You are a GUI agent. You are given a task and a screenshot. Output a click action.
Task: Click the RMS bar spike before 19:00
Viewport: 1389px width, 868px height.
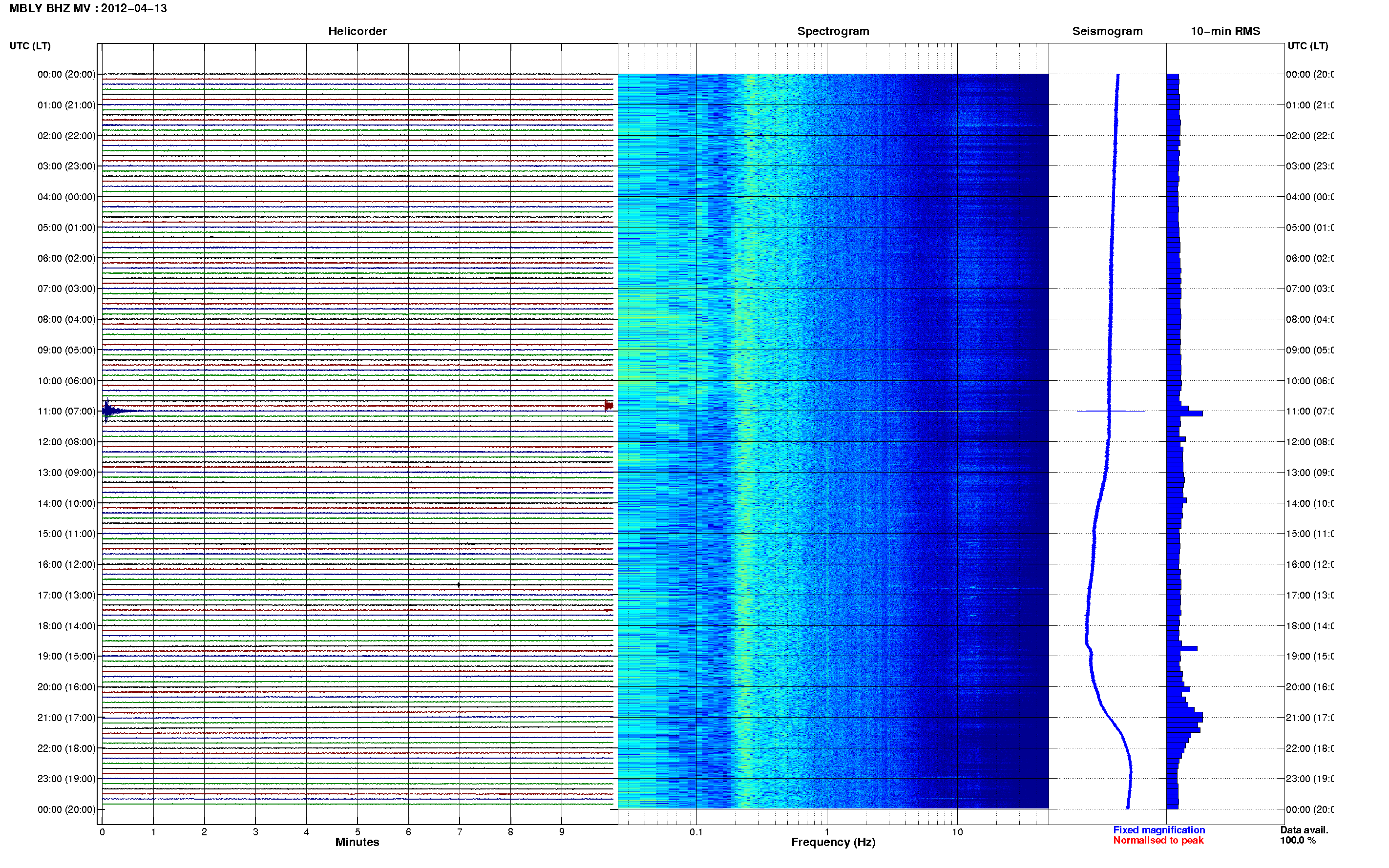1182,649
